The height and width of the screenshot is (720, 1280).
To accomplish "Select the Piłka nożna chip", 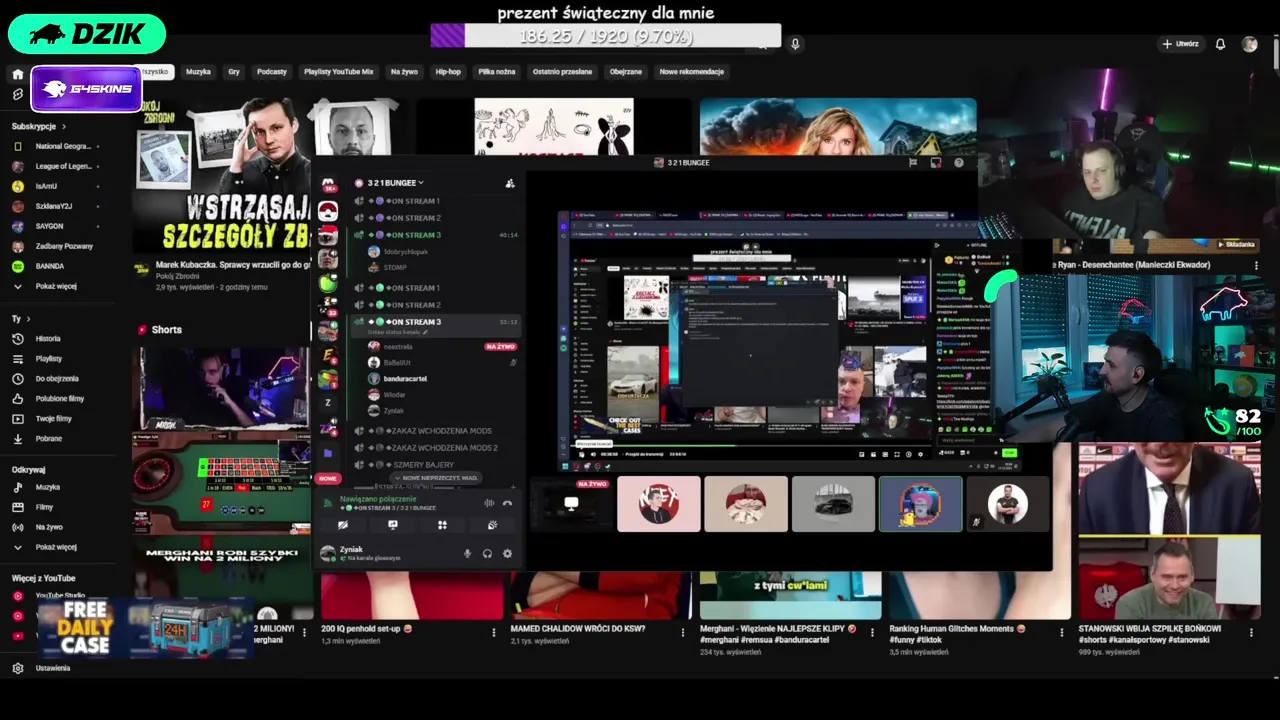I will pos(497,72).
